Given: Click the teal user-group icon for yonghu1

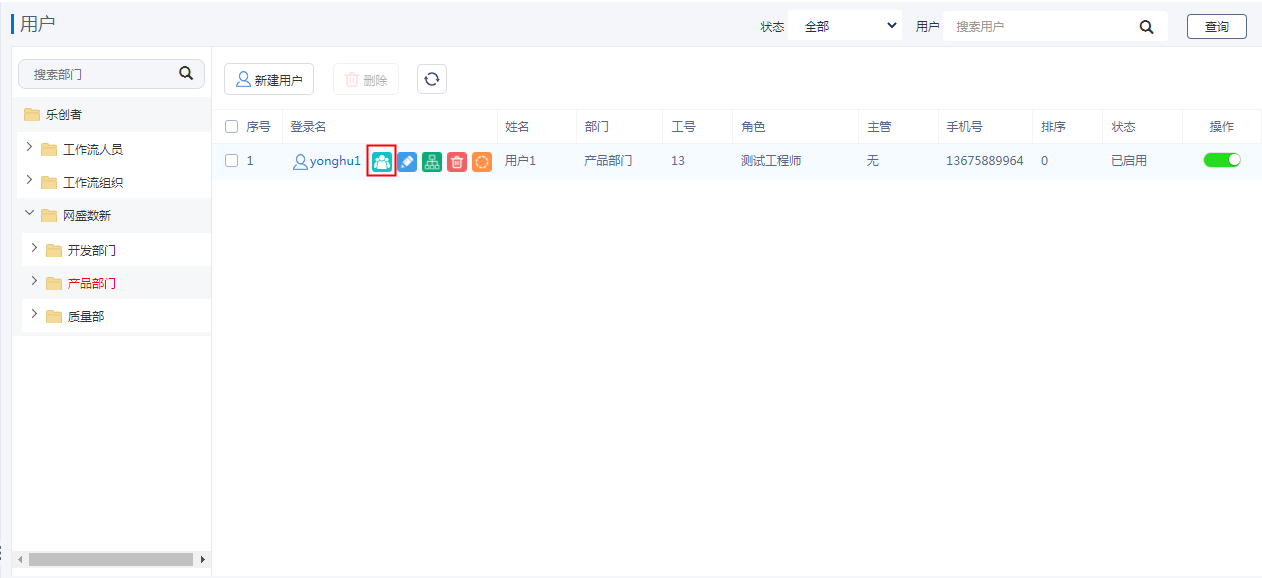Looking at the screenshot, I should pyautogui.click(x=382, y=161).
